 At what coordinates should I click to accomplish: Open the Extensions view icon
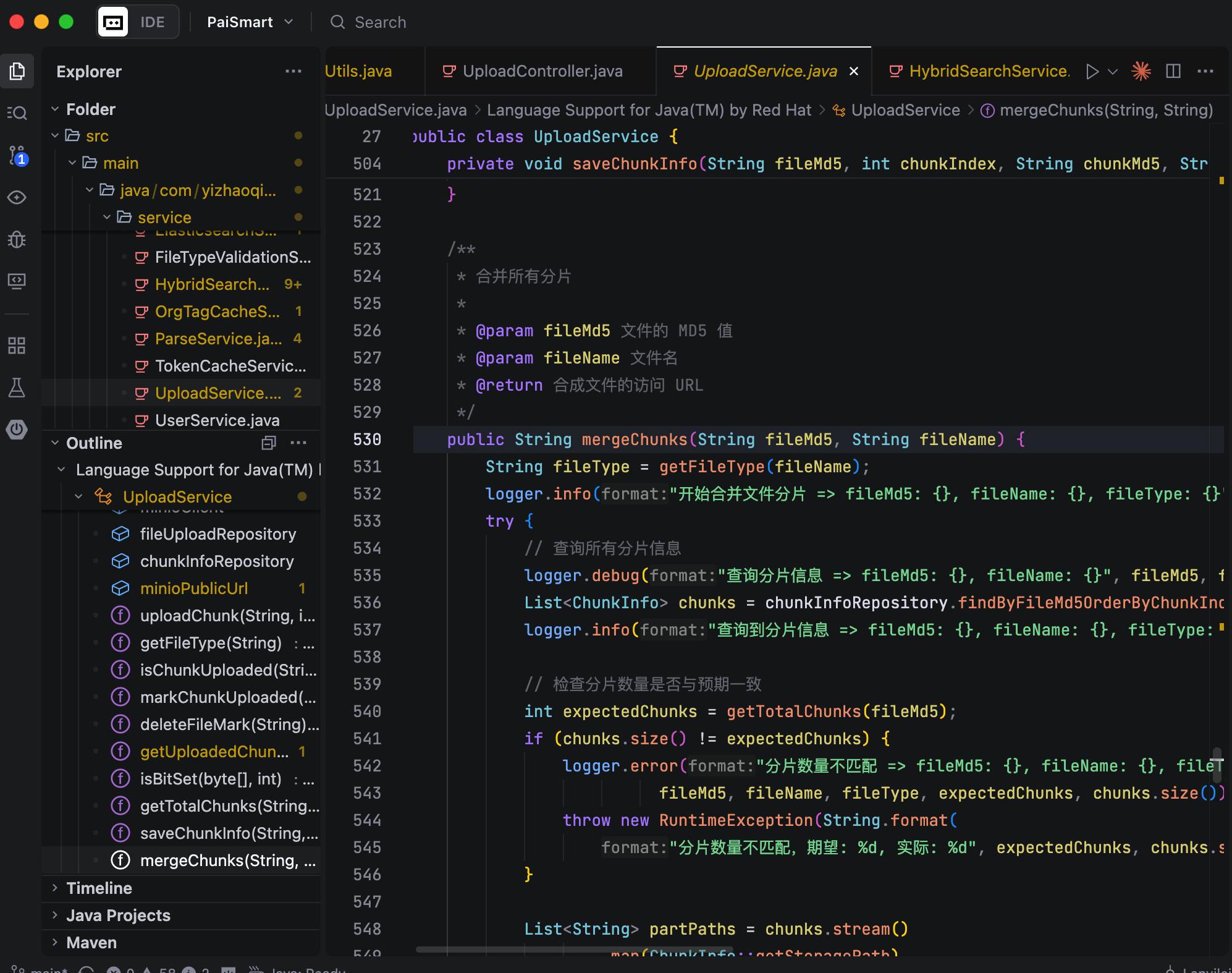(x=17, y=346)
